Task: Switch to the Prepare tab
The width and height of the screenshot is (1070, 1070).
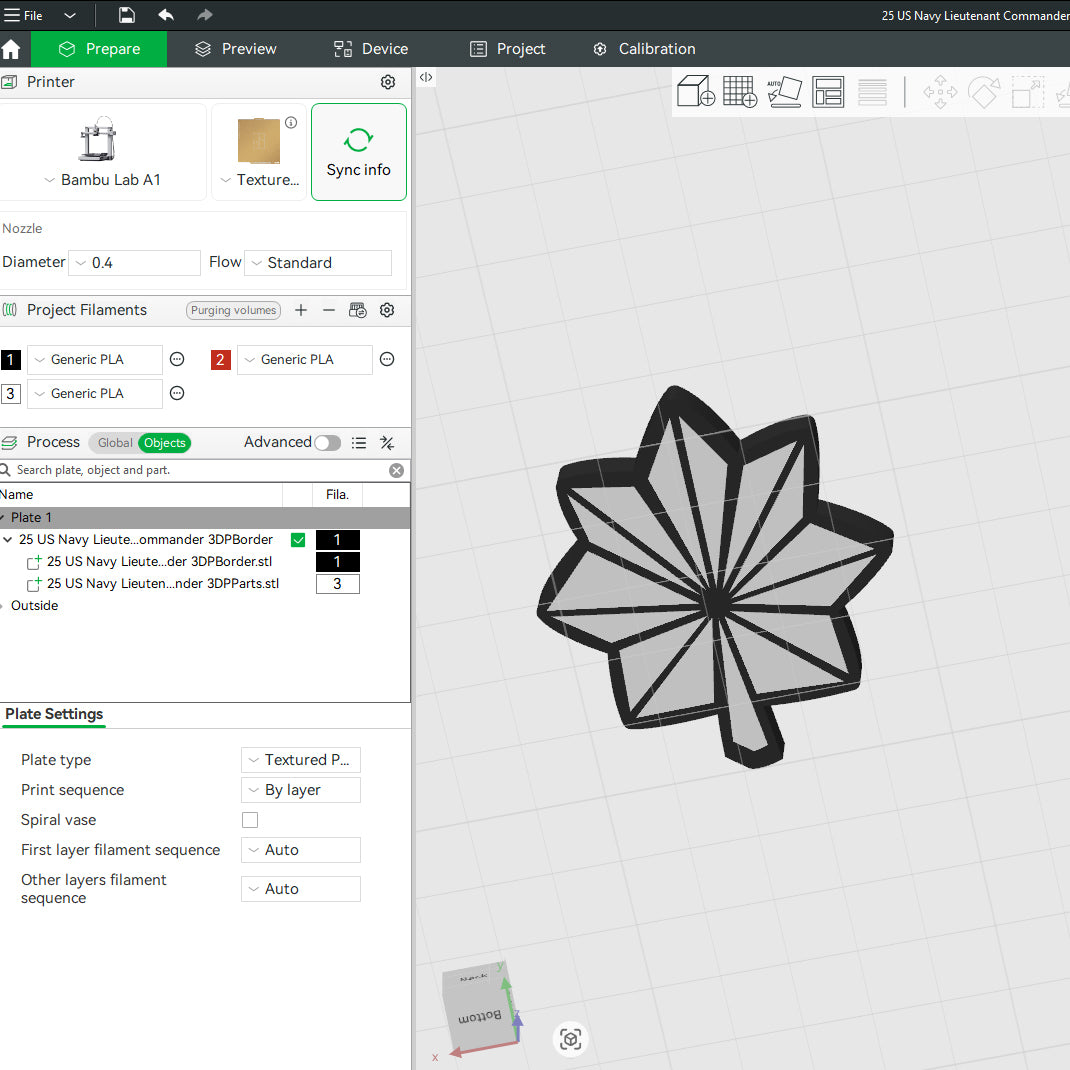Action: click(x=99, y=49)
